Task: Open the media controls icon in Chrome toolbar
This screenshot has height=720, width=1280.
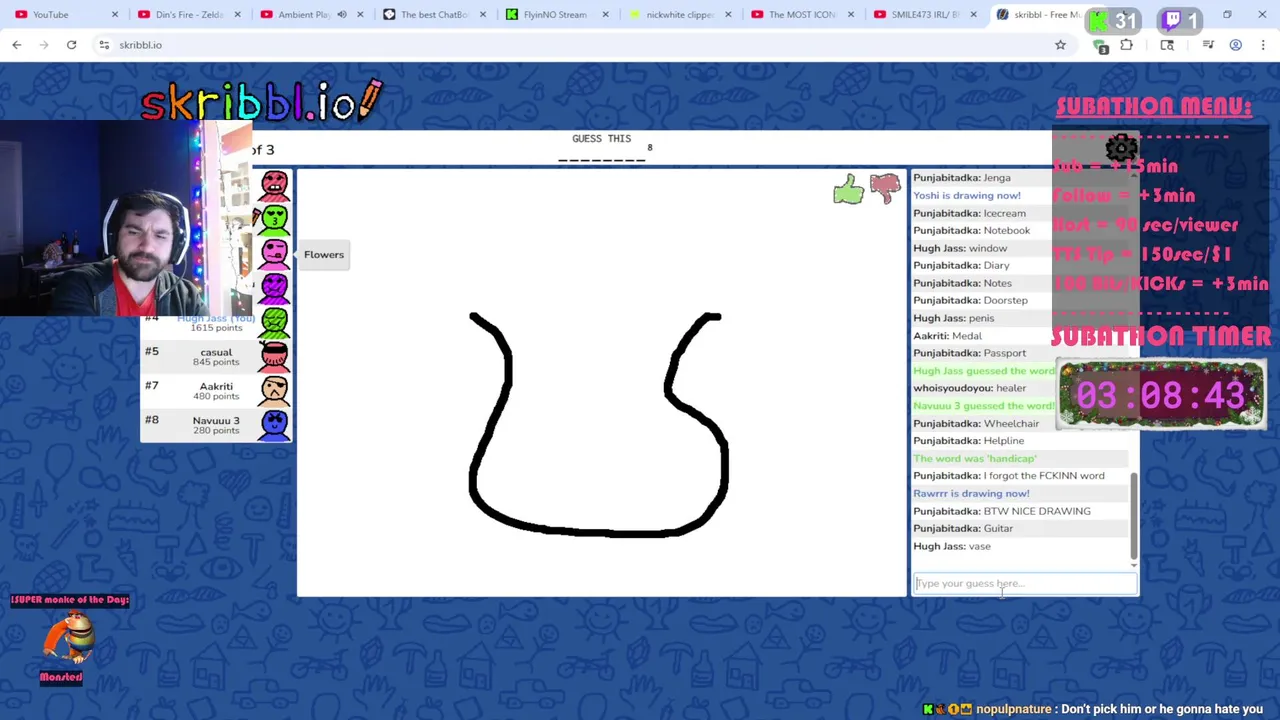Action: point(1208,45)
